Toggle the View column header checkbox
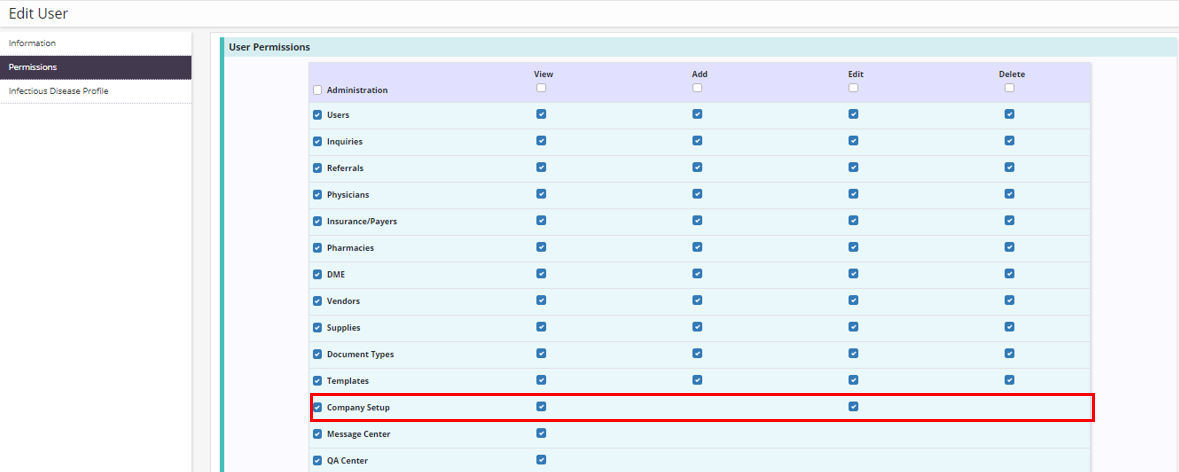The image size is (1179, 472). pos(541,88)
